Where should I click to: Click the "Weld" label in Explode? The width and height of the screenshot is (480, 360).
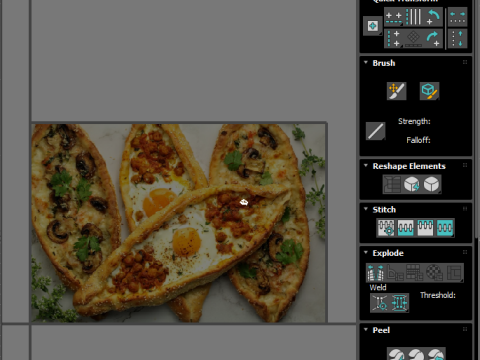tap(378, 287)
